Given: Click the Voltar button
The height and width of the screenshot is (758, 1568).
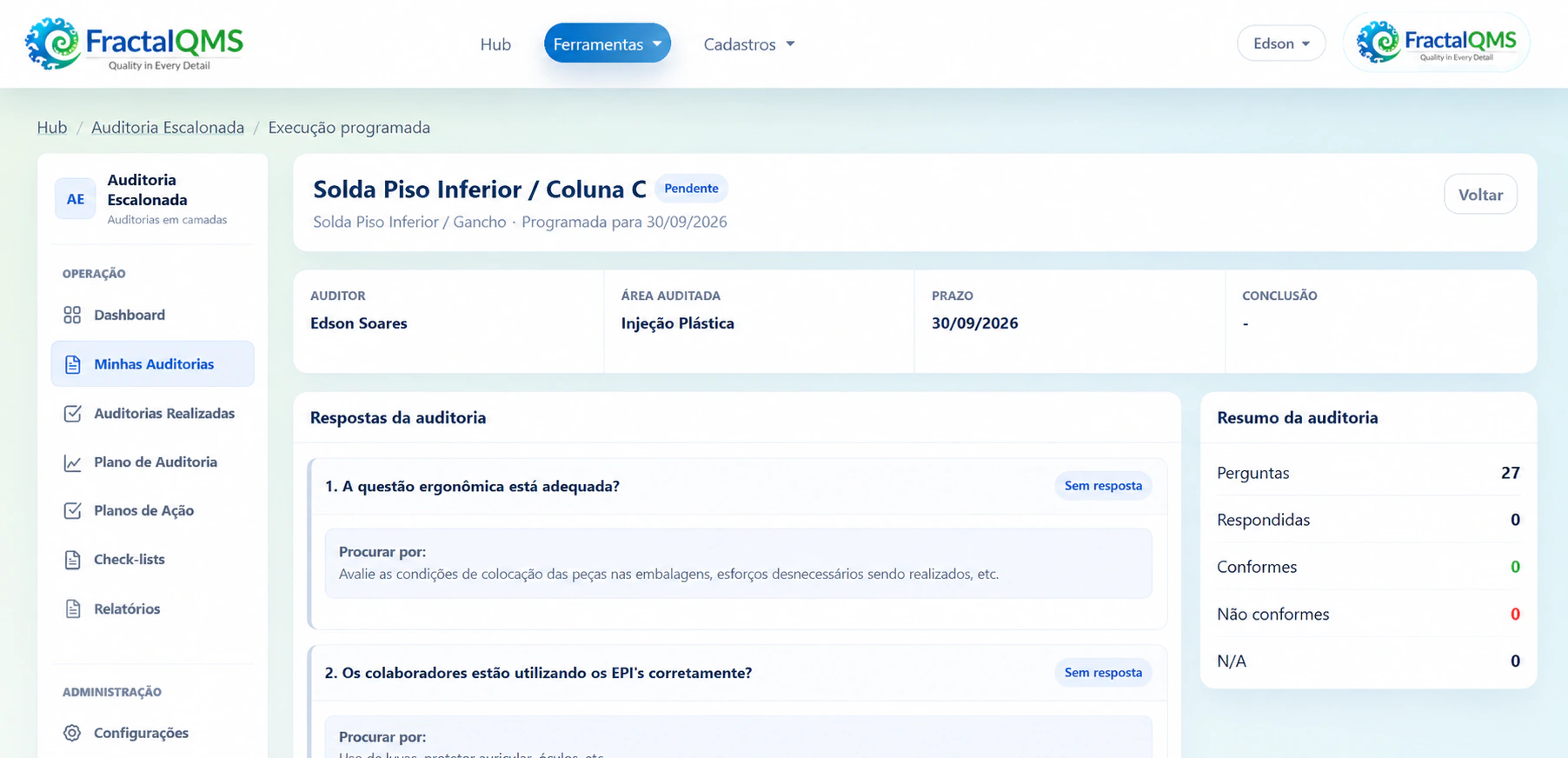Looking at the screenshot, I should (1480, 195).
